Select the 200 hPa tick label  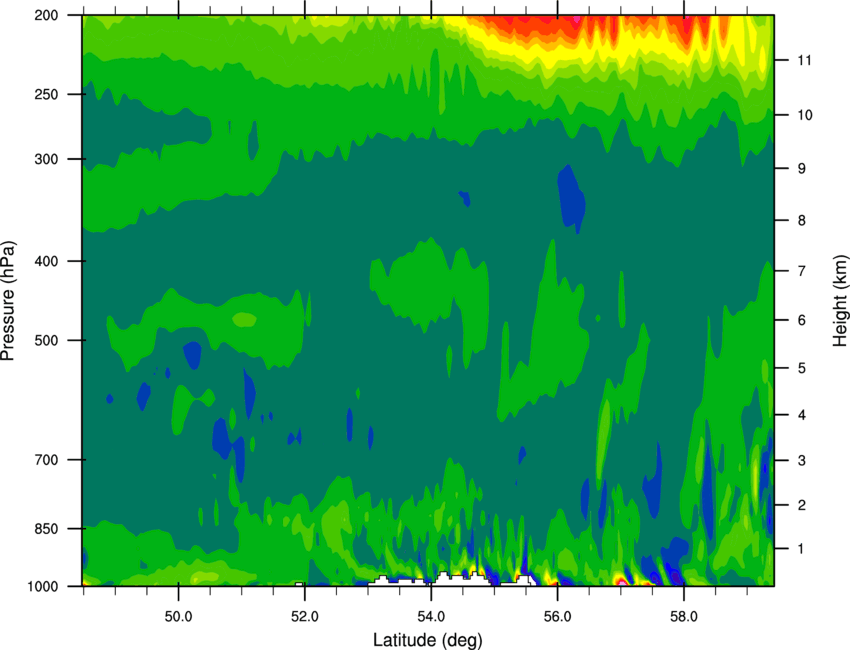point(51,16)
